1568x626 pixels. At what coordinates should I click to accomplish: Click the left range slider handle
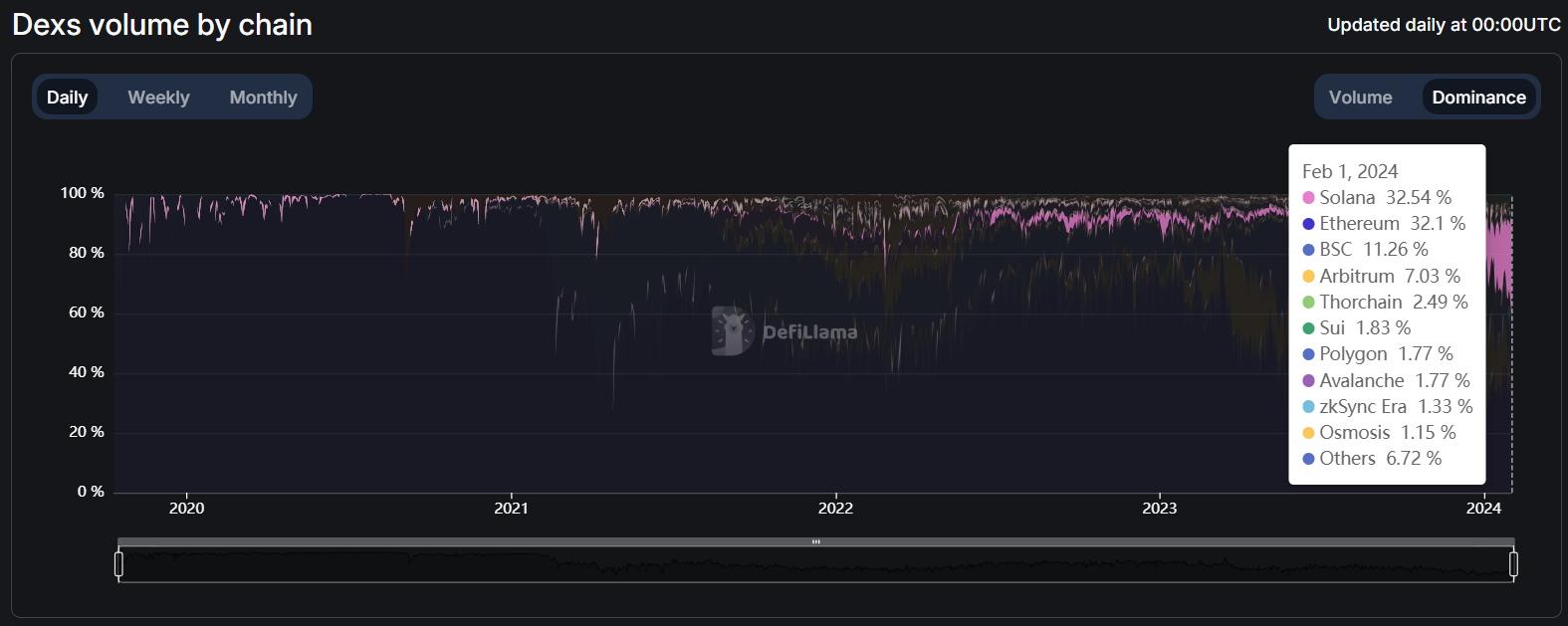118,564
